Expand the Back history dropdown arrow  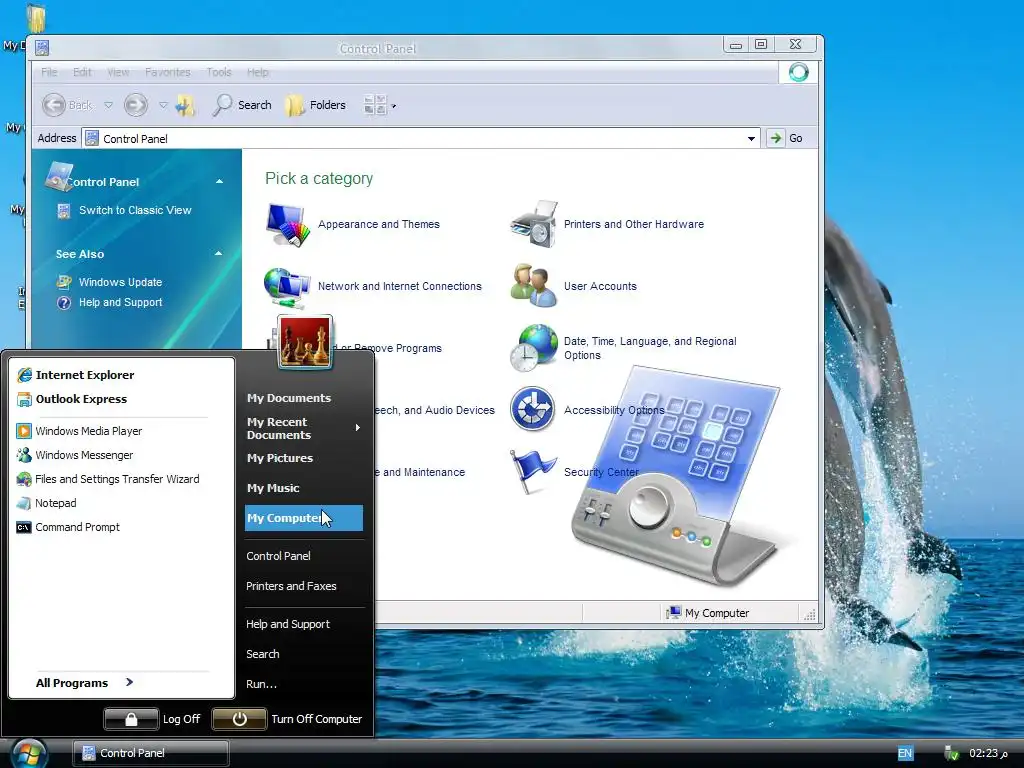coord(108,105)
